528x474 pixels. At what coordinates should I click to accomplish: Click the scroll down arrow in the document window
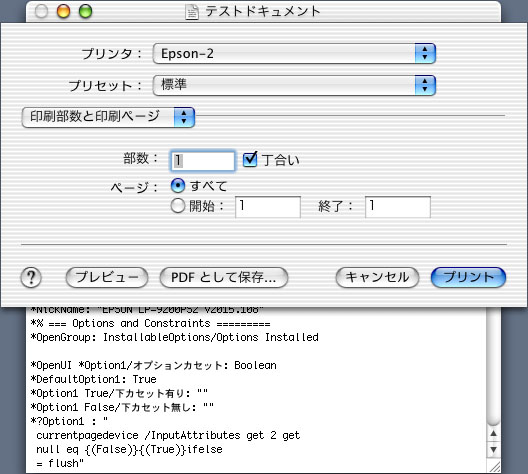pyautogui.click(x=494, y=449)
